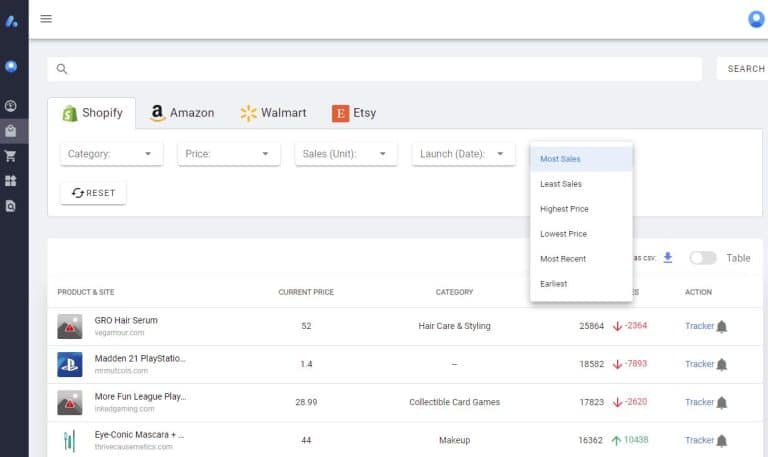
Task: Click the user avatar in top right
Action: (756, 19)
